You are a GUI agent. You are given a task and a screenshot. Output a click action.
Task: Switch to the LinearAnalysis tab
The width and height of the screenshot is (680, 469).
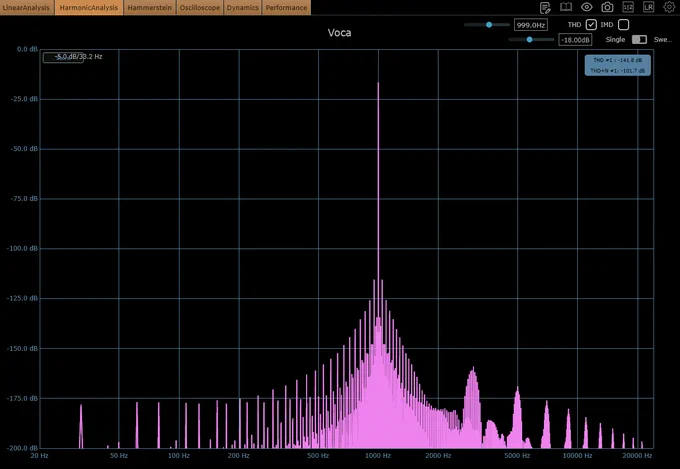27,7
